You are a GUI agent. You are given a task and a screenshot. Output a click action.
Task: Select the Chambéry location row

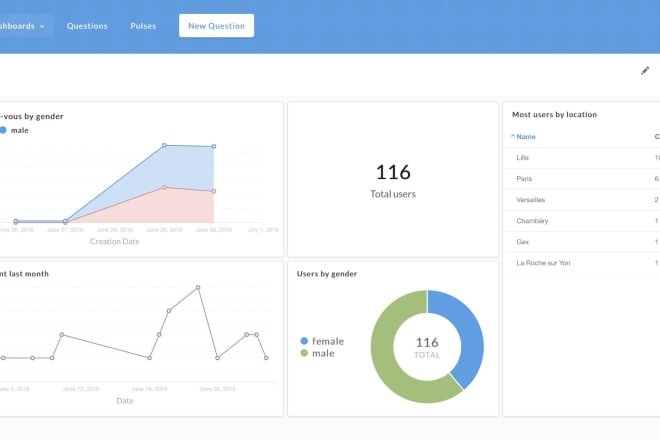[x=581, y=221]
